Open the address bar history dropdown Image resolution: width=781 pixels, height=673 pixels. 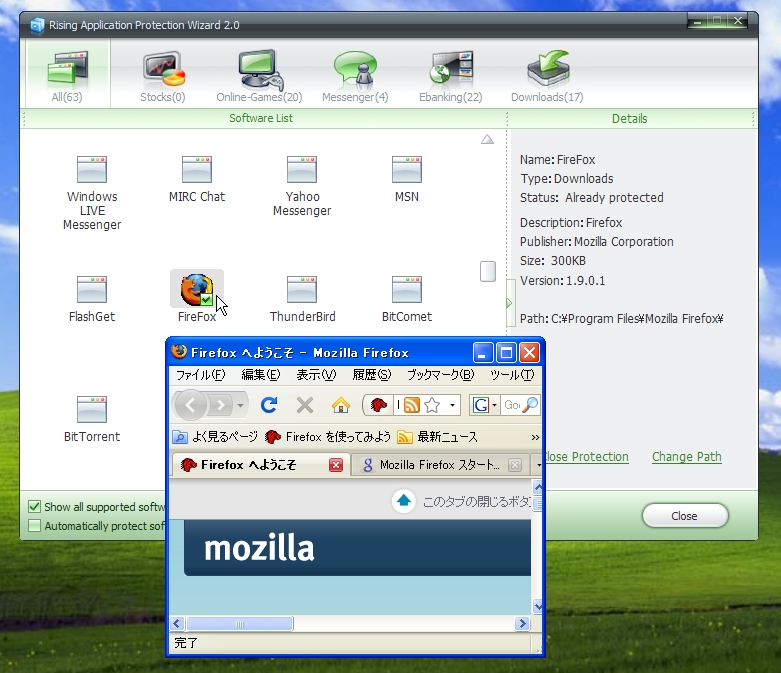(x=452, y=405)
